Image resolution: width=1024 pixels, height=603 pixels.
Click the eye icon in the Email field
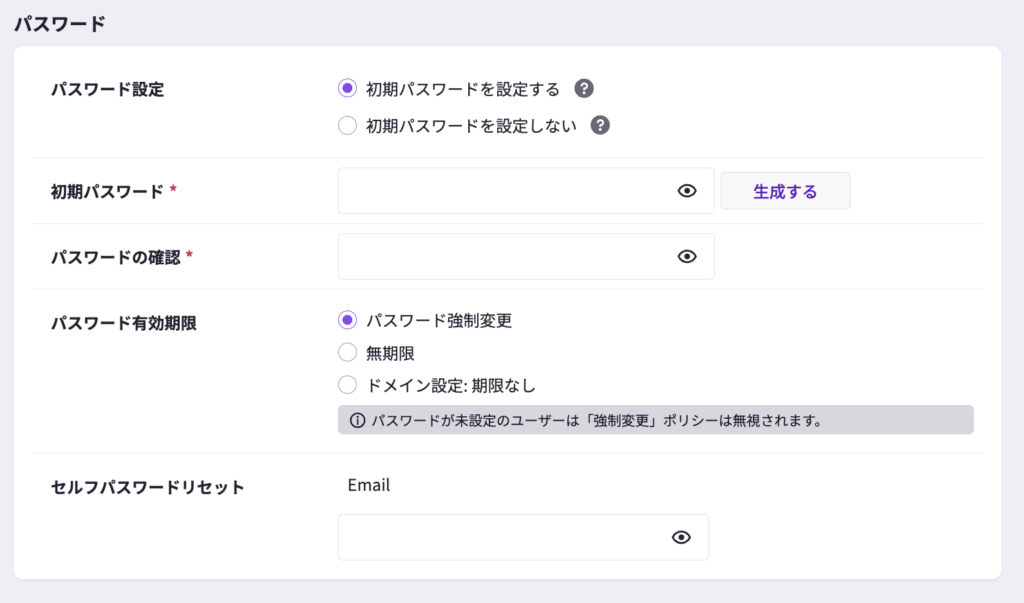pyautogui.click(x=681, y=537)
